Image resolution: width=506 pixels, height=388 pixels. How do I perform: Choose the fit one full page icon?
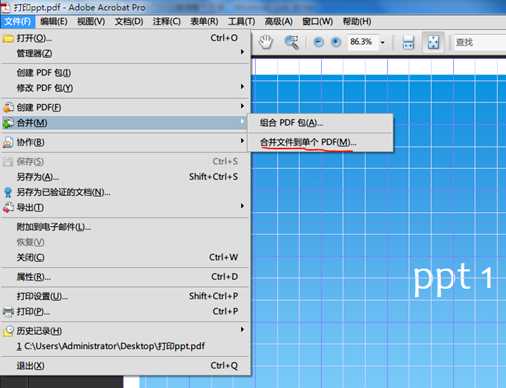coord(433,42)
